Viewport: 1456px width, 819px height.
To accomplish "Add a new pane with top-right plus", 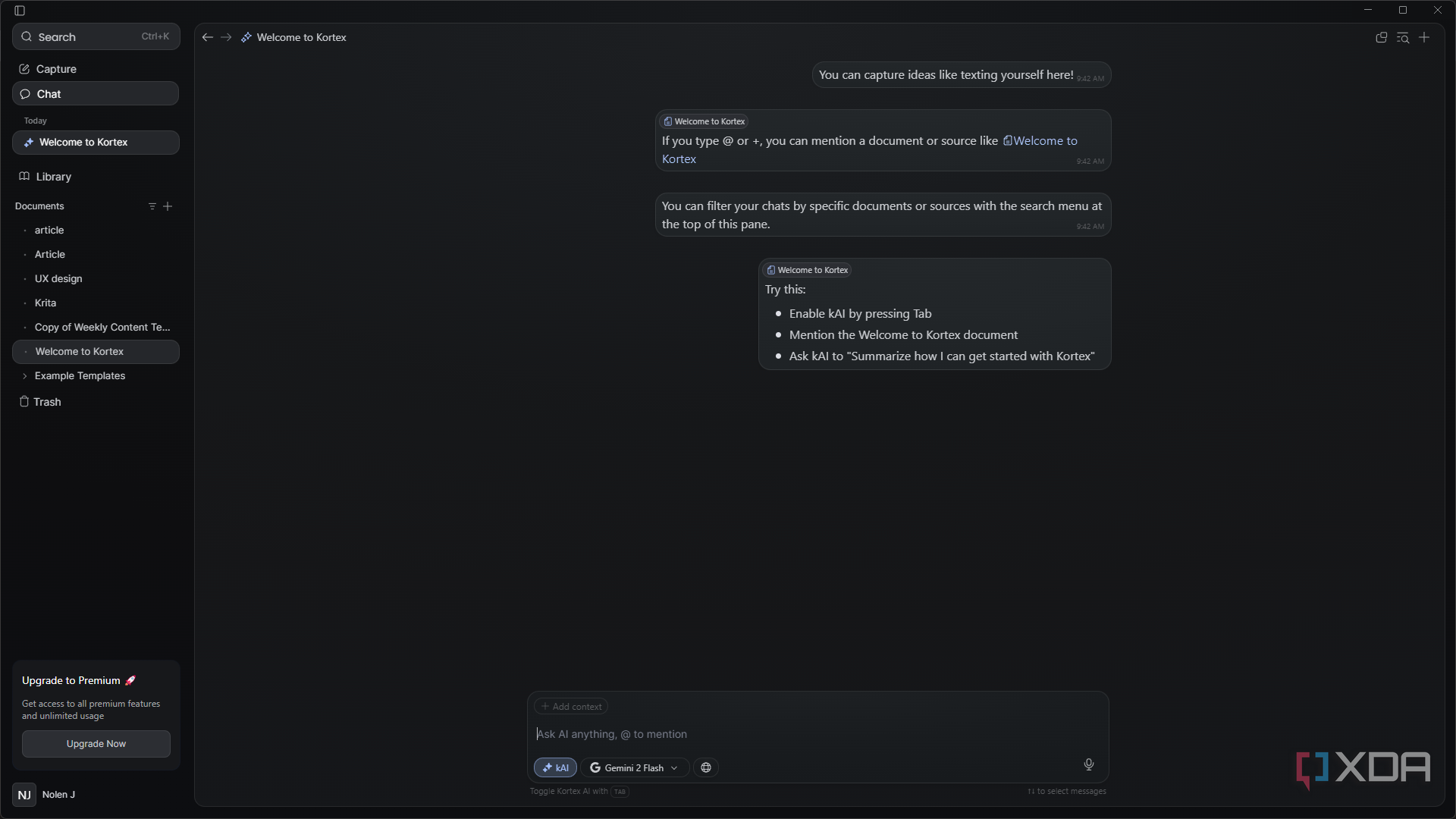I will tap(1424, 37).
